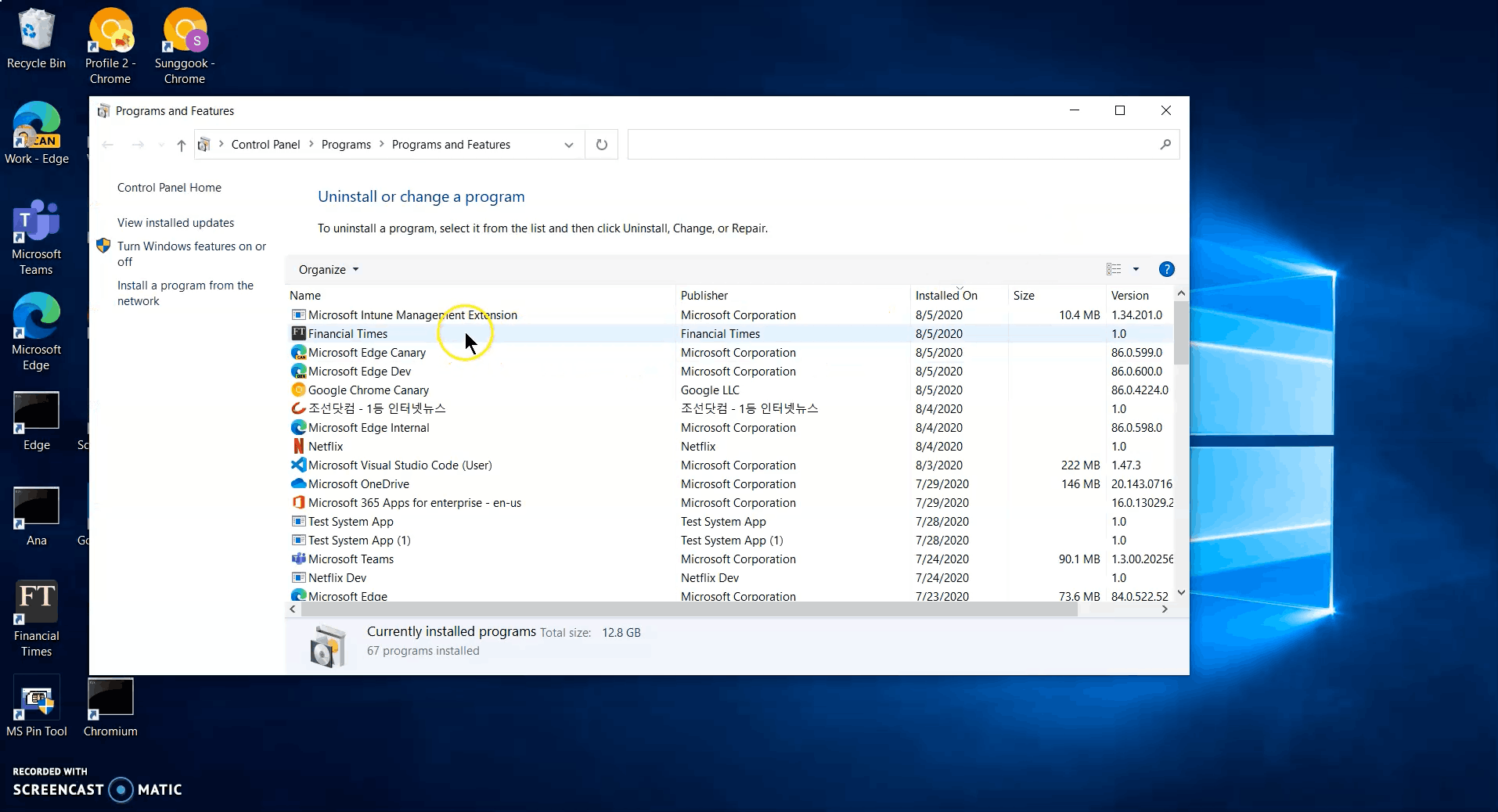Click the refresh icon beside address bar

pos(601,145)
